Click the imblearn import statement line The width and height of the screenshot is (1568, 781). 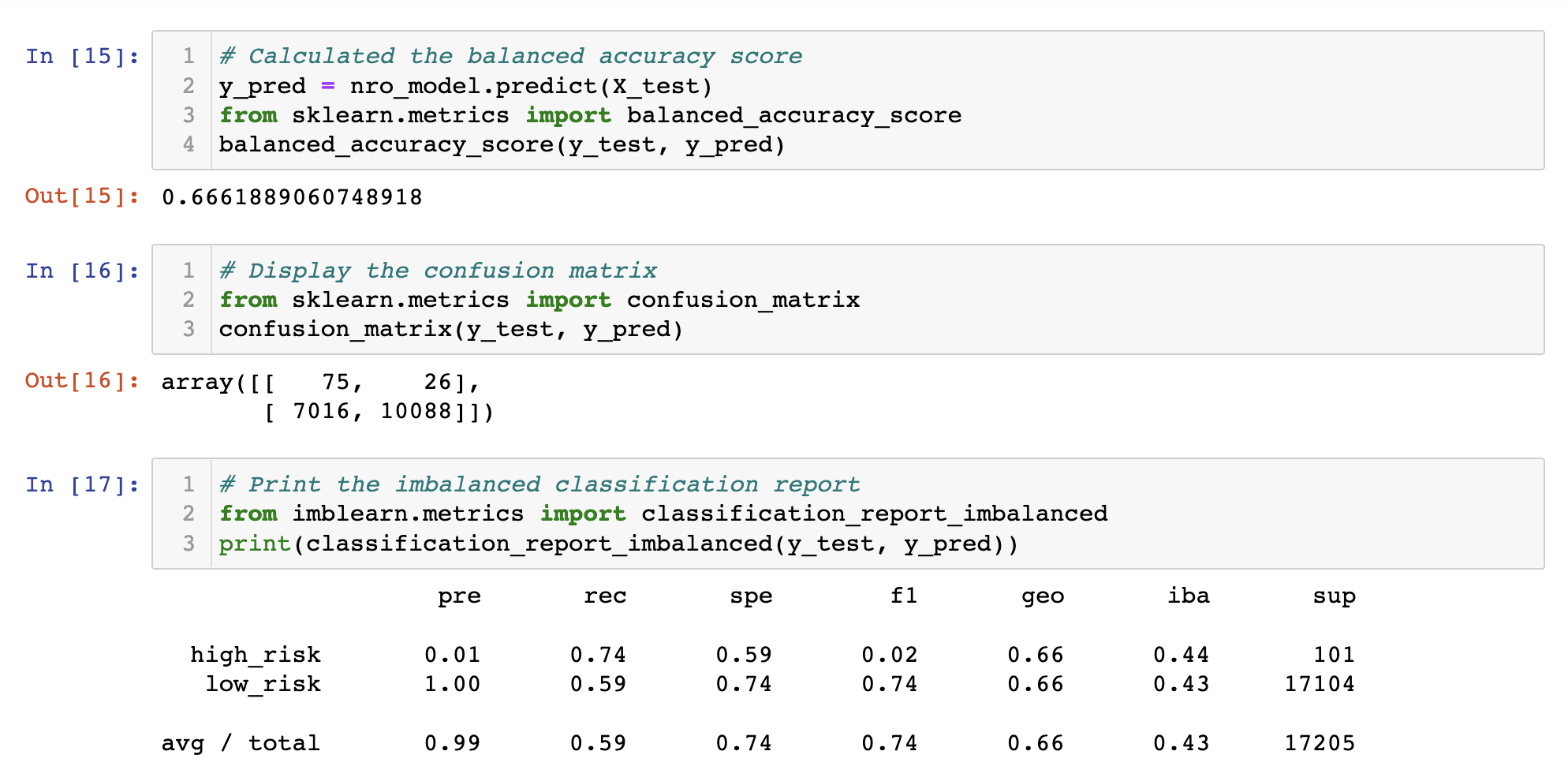tap(663, 514)
